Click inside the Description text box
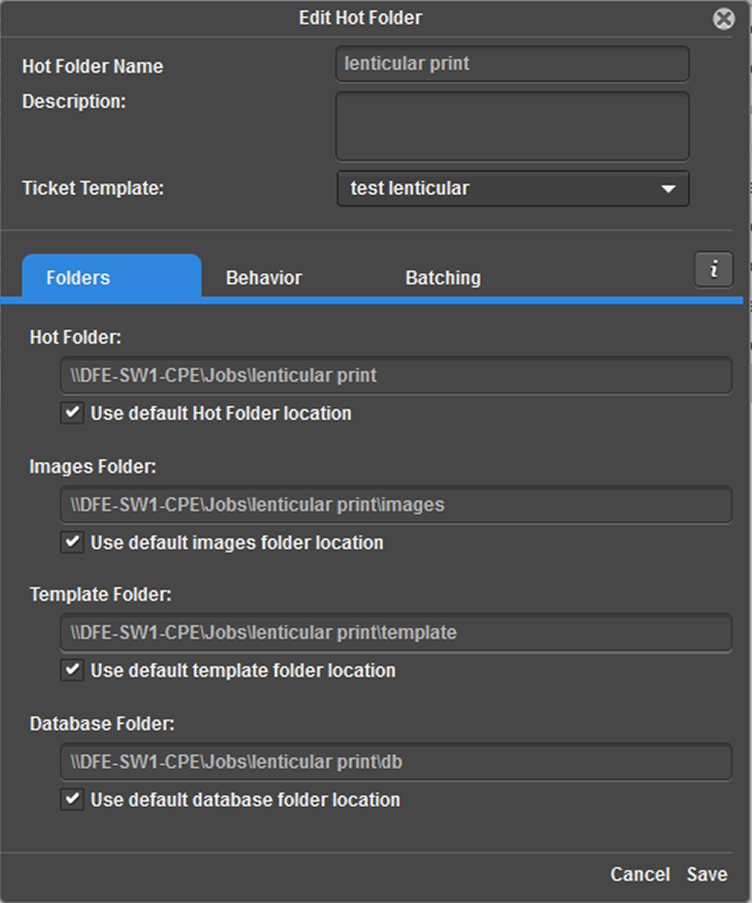This screenshot has width=752, height=903. pos(511,125)
